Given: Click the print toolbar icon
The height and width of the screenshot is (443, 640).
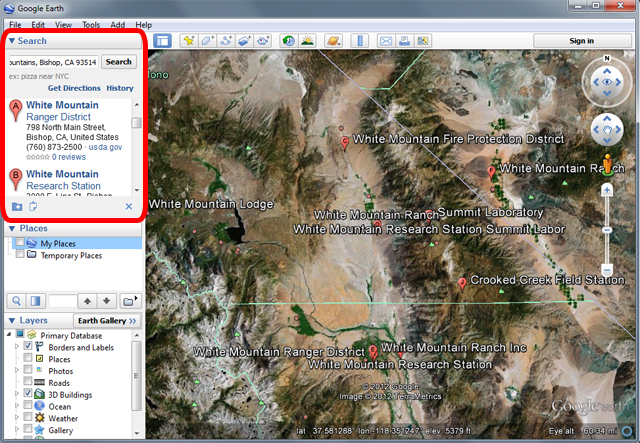Looking at the screenshot, I should pos(405,41).
